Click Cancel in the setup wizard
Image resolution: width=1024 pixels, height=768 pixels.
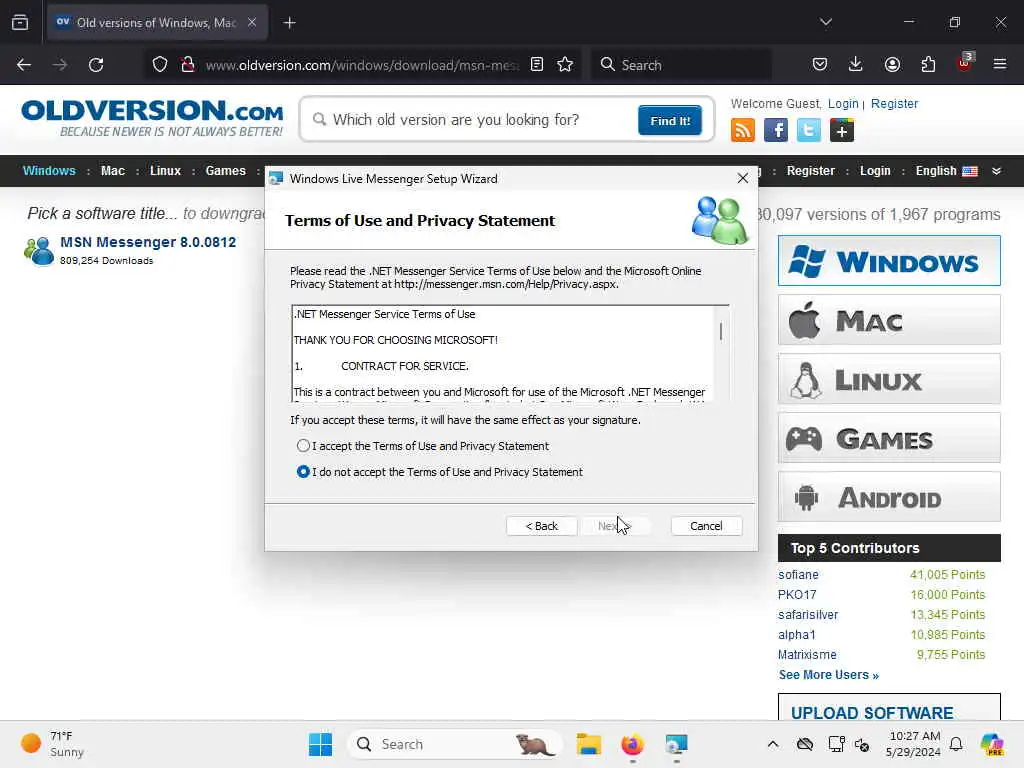706,526
